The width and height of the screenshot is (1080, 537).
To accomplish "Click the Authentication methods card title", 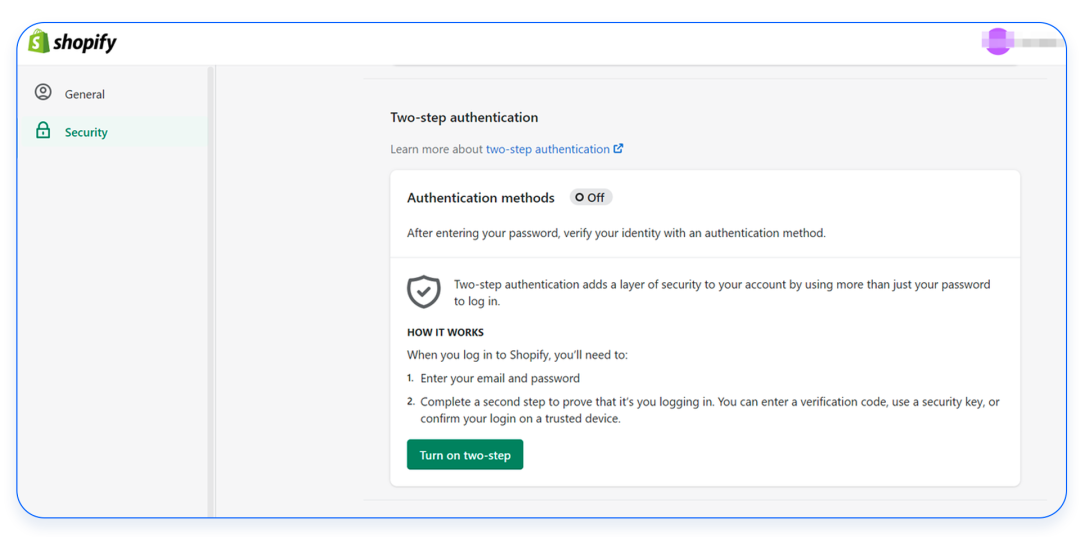I will (x=480, y=198).
